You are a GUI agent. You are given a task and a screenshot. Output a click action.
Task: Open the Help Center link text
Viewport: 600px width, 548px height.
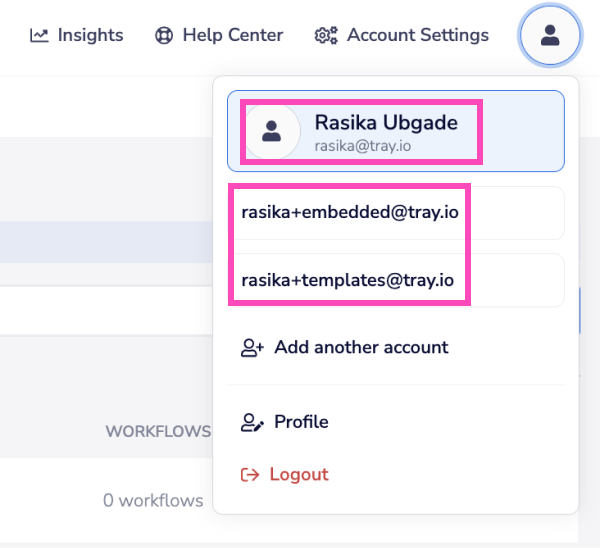click(x=233, y=35)
